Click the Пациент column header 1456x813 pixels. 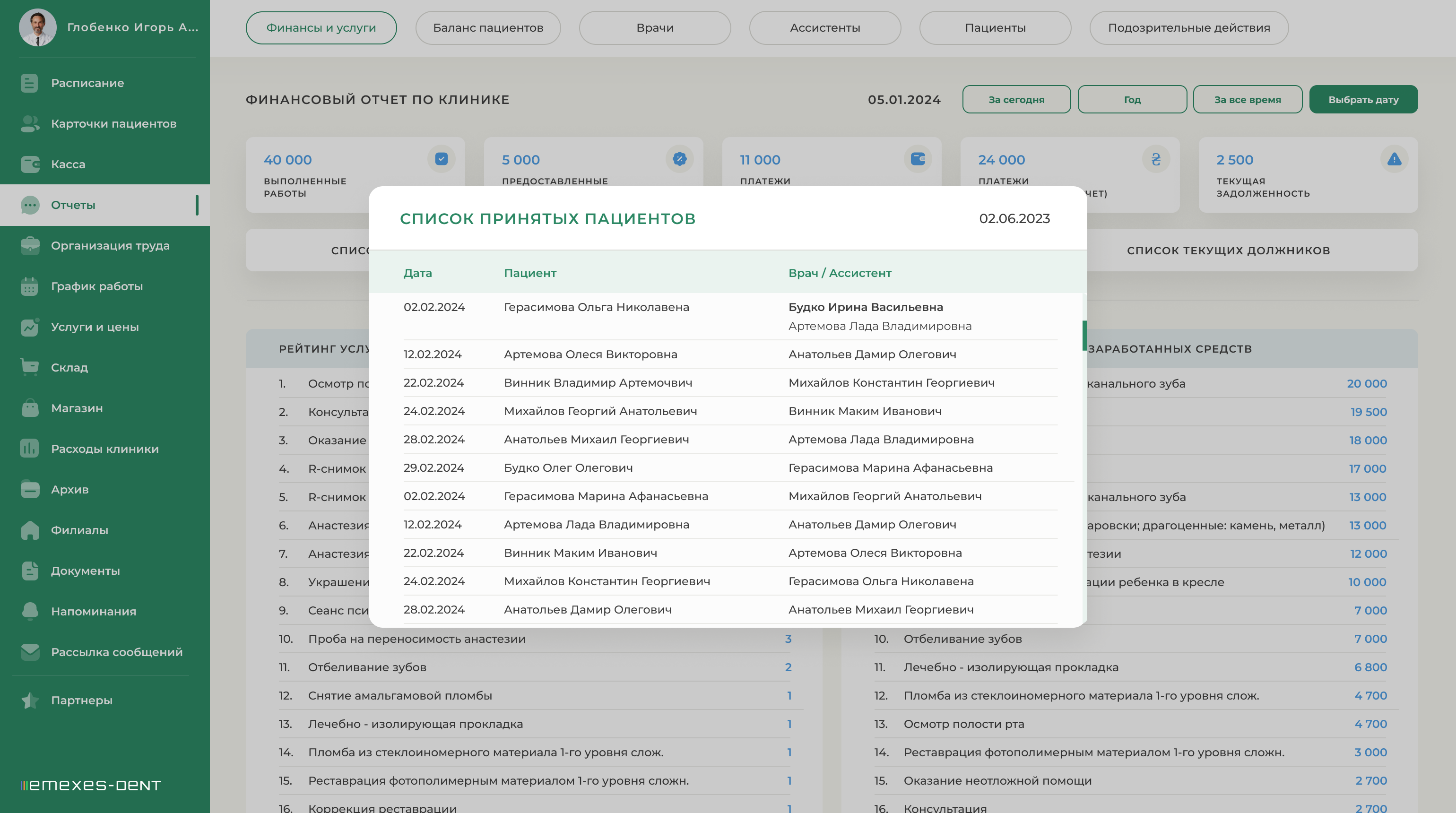[529, 273]
